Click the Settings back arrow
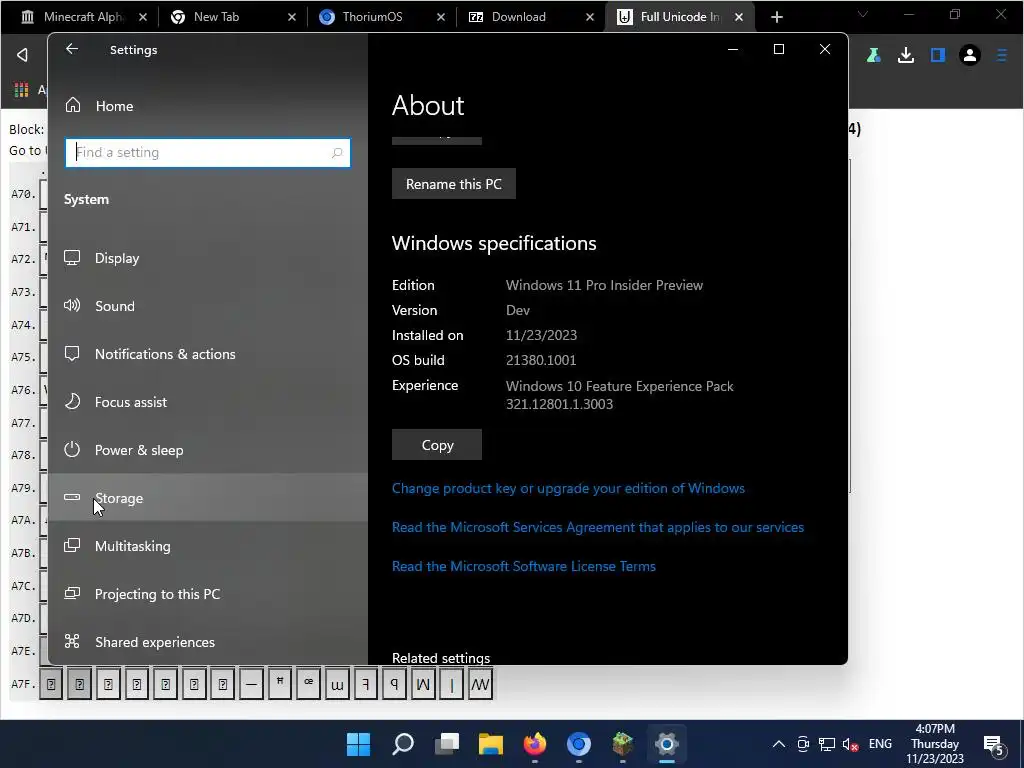The image size is (1024, 768). coord(72,49)
